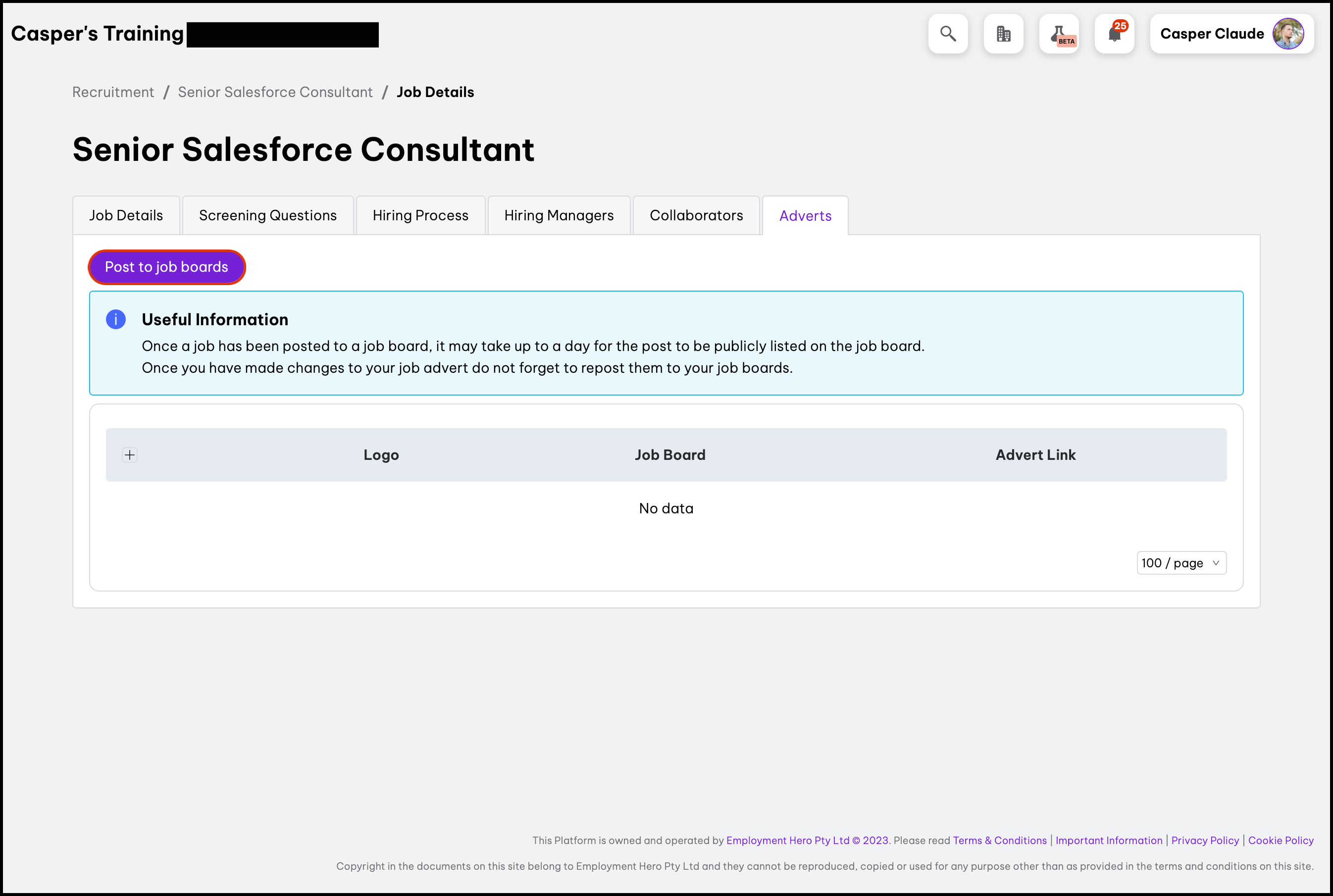Open the BETA flask features icon
1333x896 pixels.
pyautogui.click(x=1059, y=34)
